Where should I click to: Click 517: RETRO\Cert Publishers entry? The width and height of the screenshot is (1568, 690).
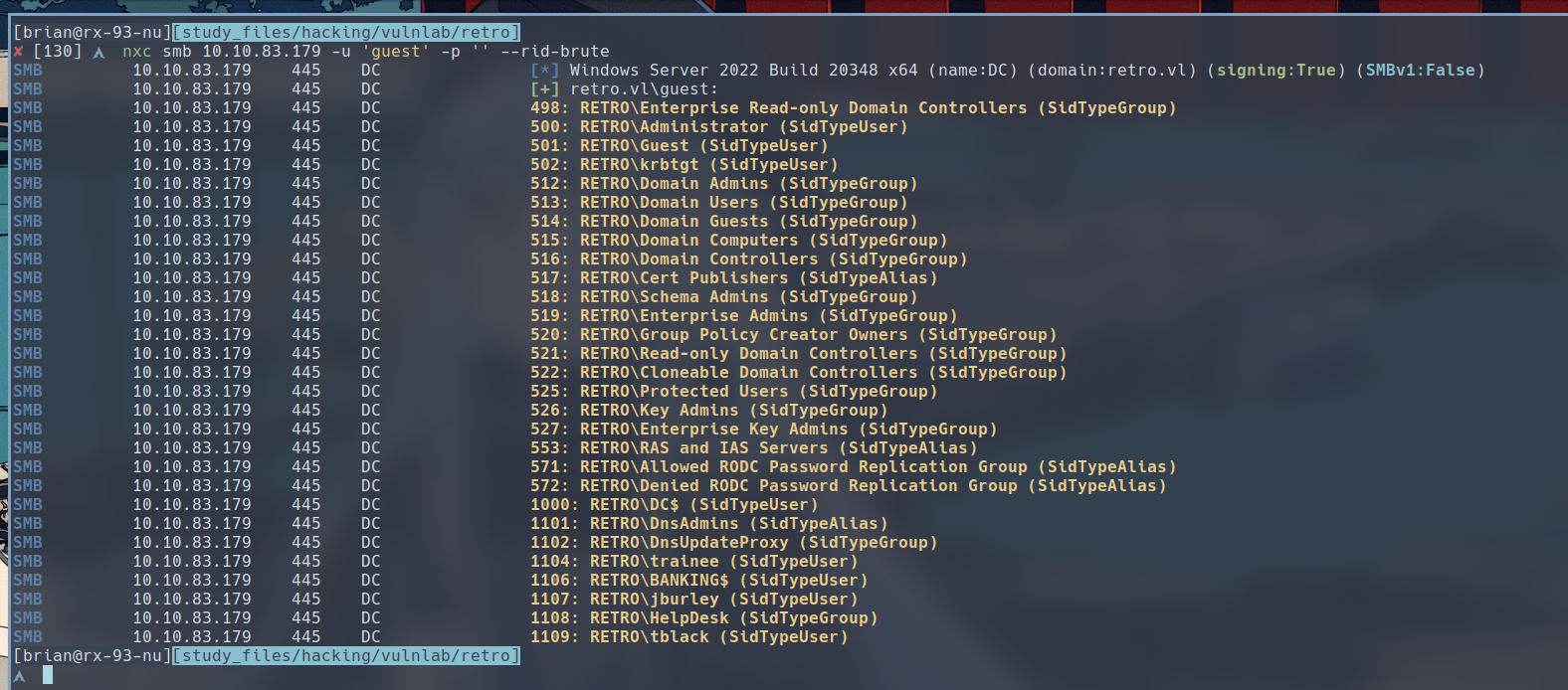(734, 278)
